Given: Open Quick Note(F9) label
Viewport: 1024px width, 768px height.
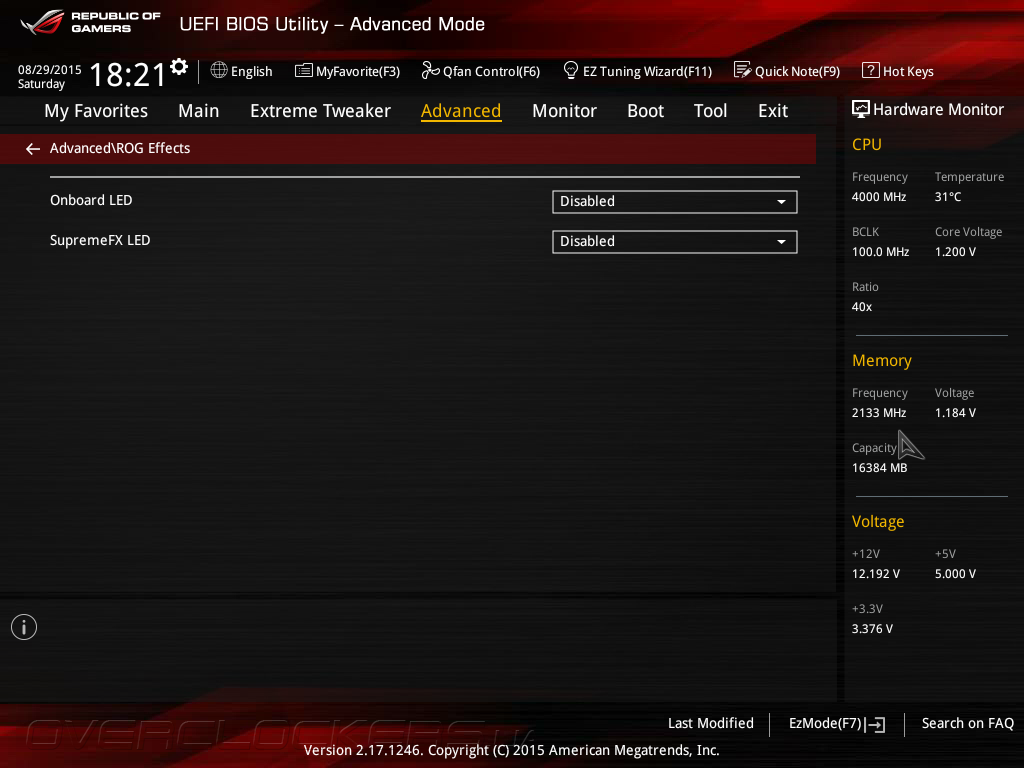Looking at the screenshot, I should pos(797,71).
